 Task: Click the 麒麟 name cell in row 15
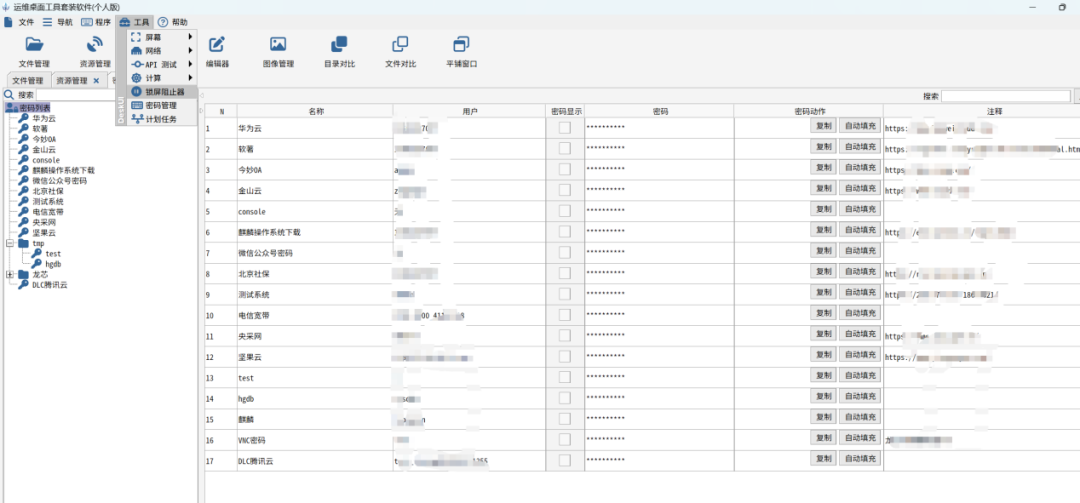click(x=315, y=419)
